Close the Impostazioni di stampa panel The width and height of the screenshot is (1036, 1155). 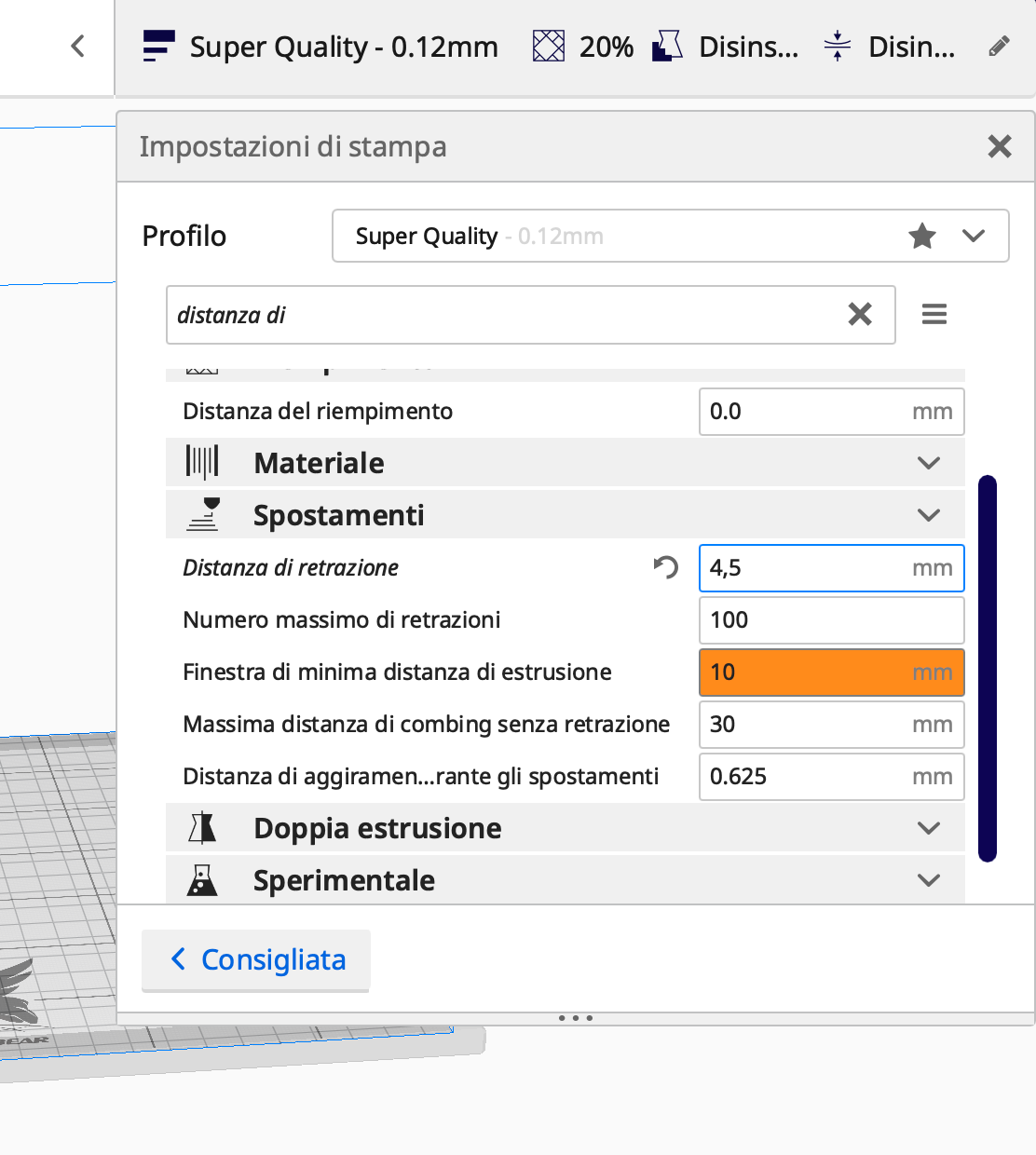(999, 146)
